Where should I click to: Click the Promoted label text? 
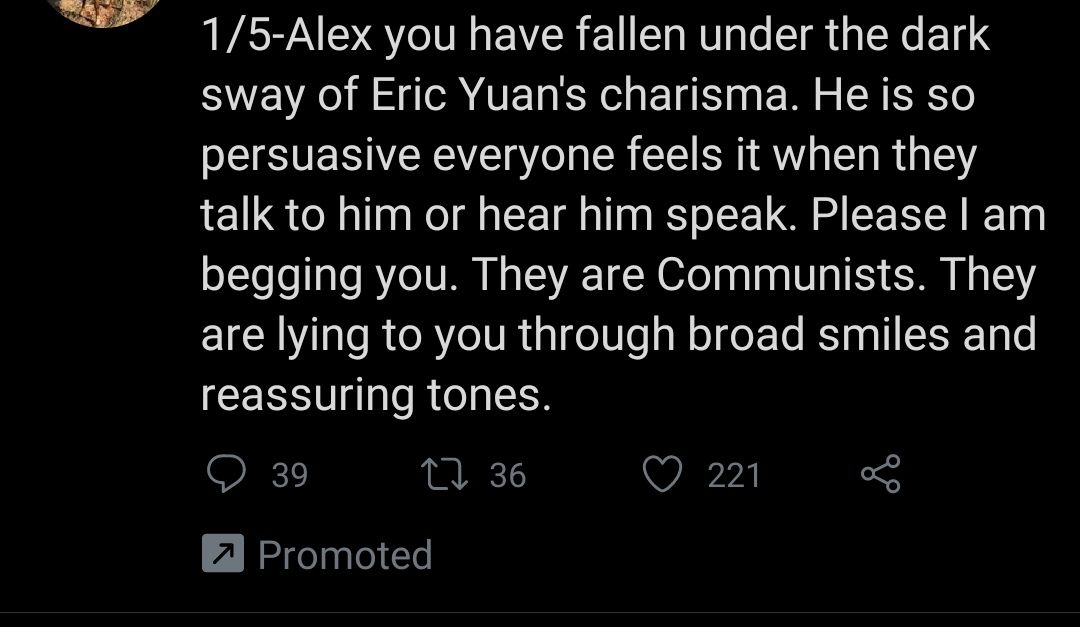coord(345,555)
